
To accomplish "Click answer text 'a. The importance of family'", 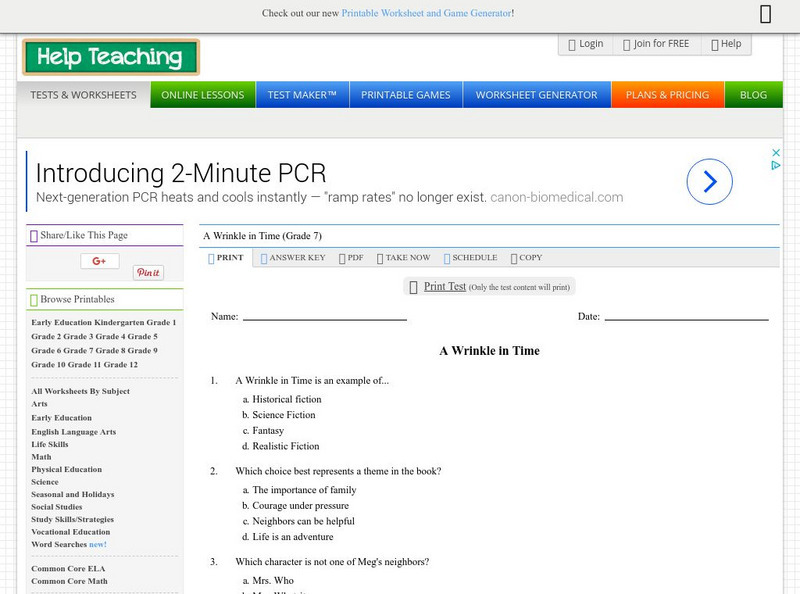I will pos(299,490).
